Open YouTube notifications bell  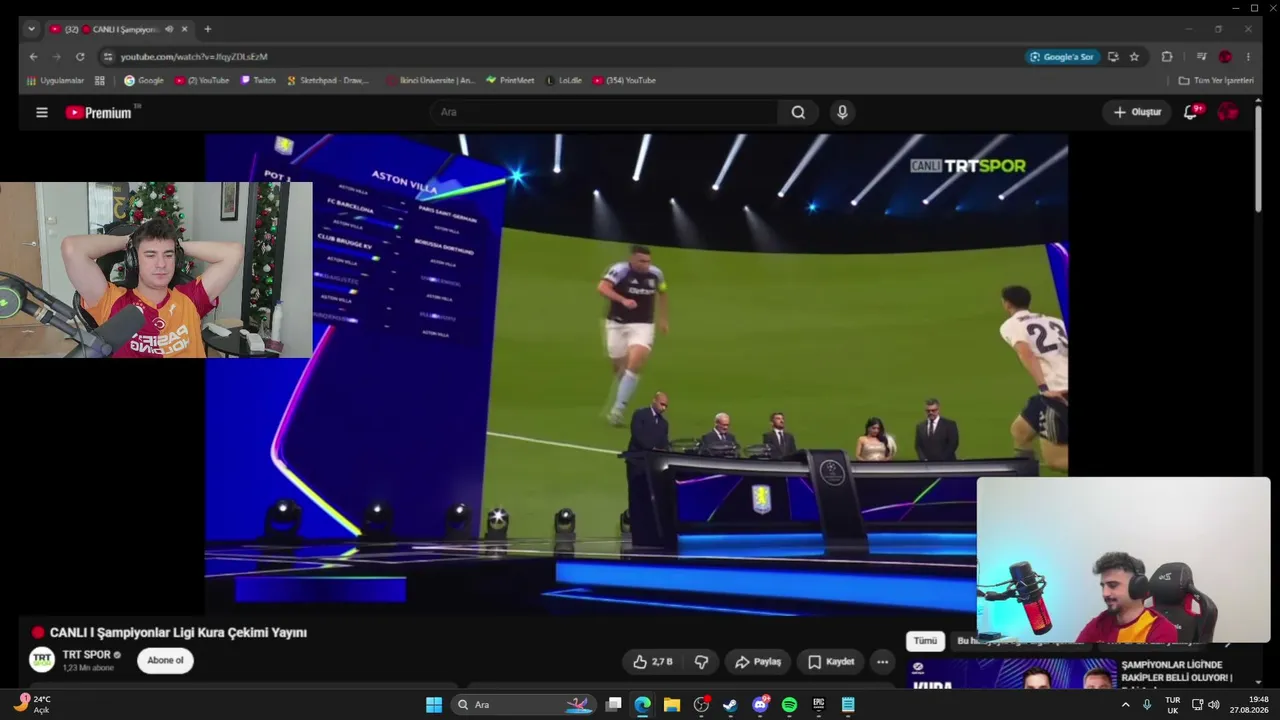[x=1190, y=112]
